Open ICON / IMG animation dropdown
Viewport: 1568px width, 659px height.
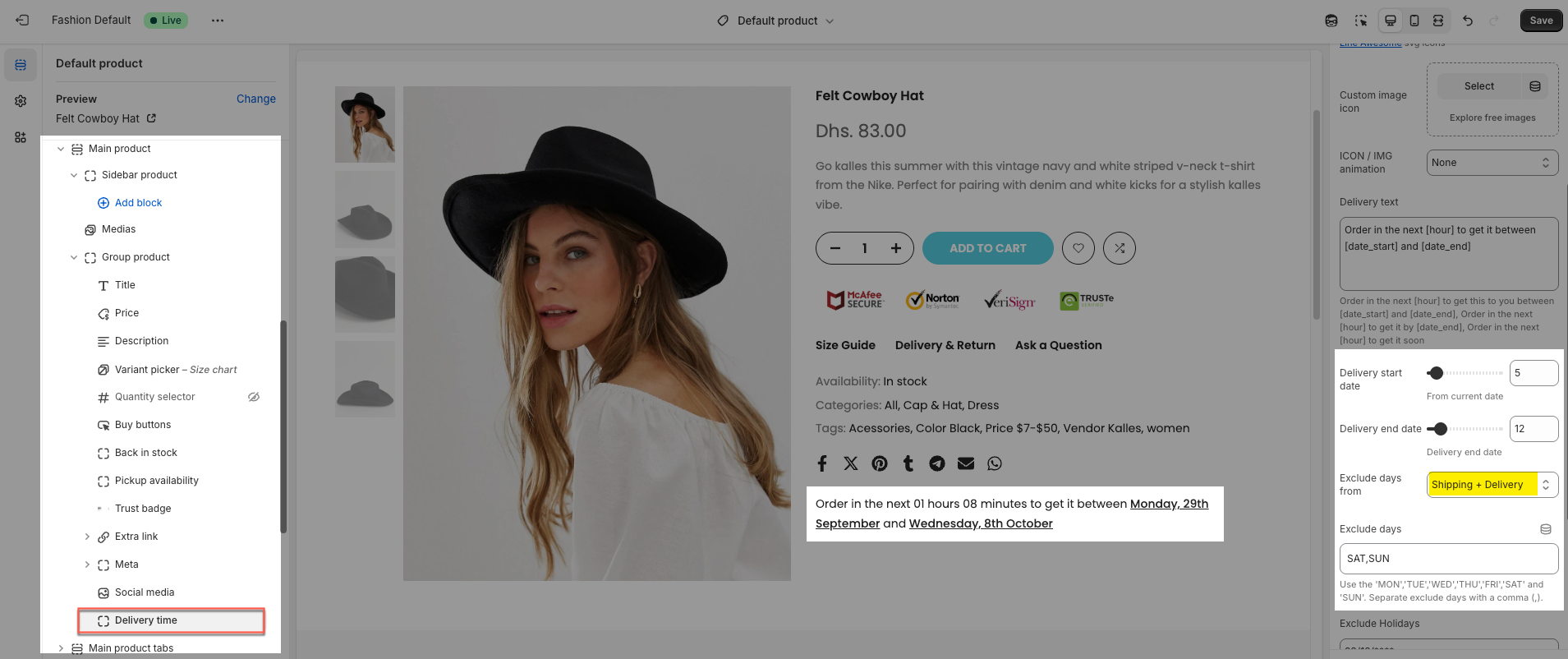pyautogui.click(x=1492, y=163)
